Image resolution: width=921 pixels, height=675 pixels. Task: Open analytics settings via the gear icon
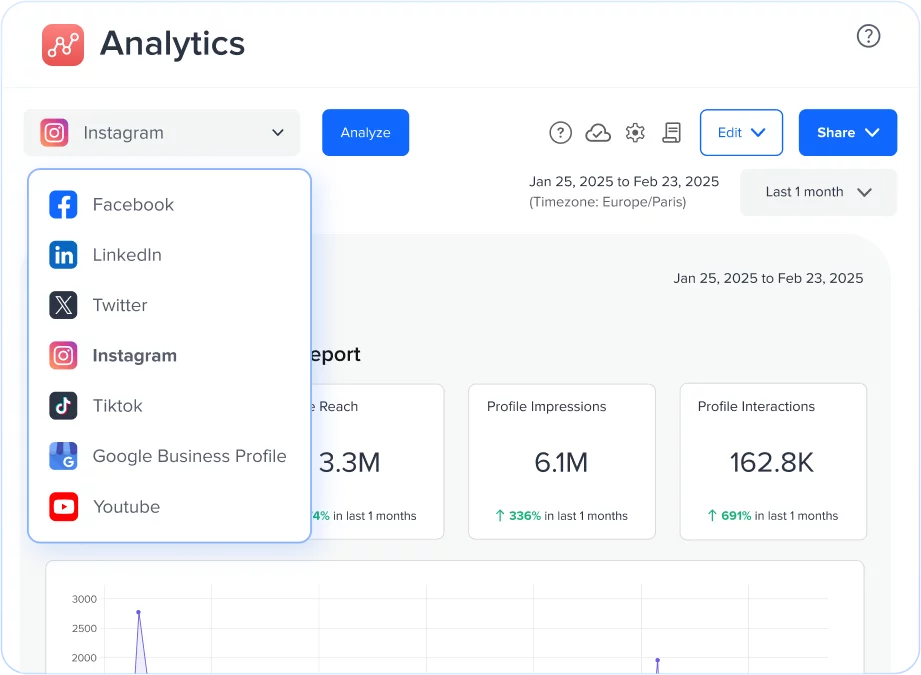tap(634, 132)
